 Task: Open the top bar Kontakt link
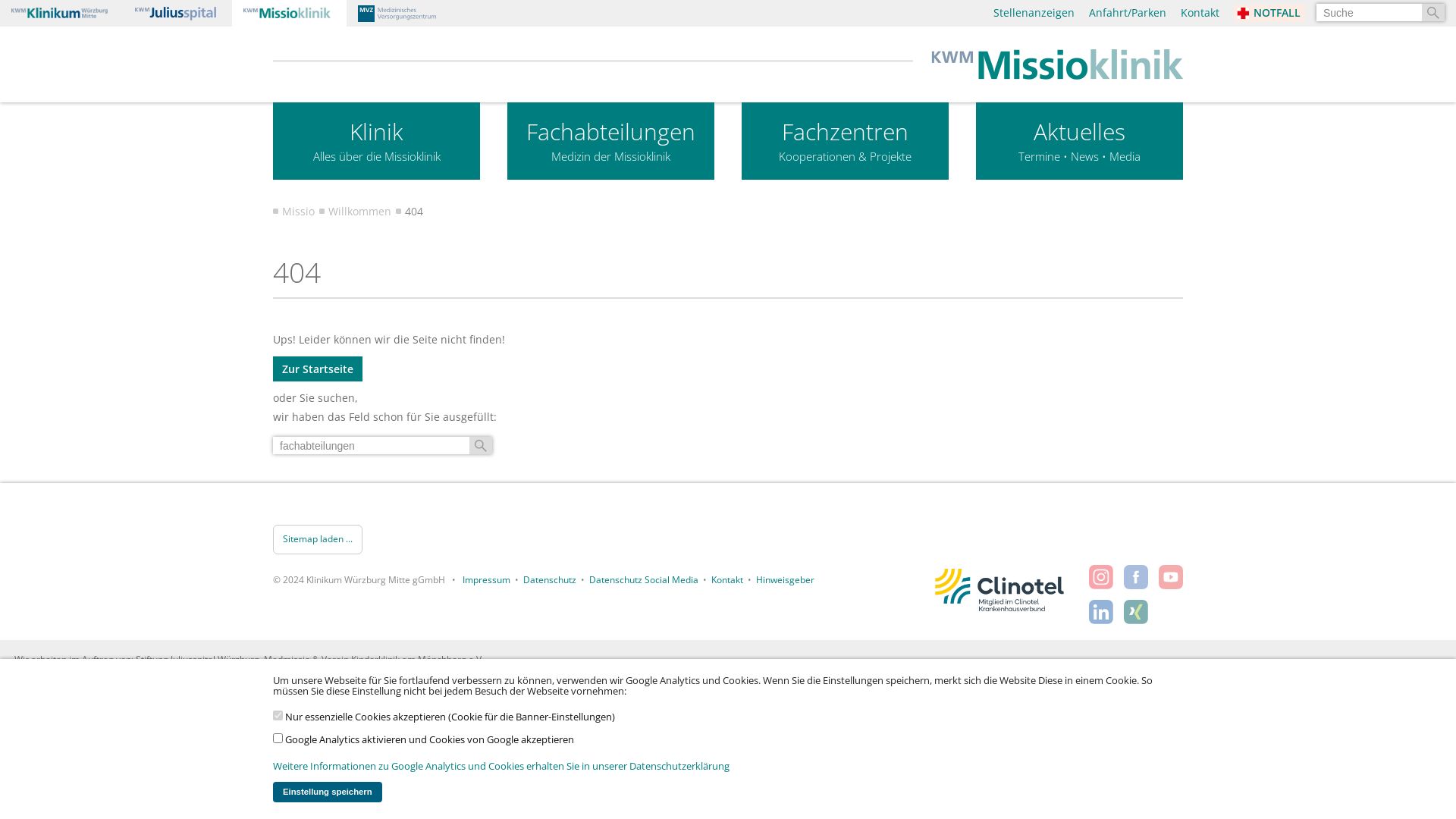1200,13
